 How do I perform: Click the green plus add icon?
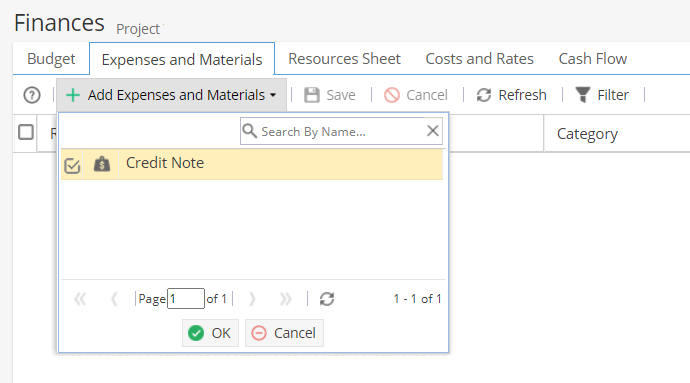click(x=73, y=95)
